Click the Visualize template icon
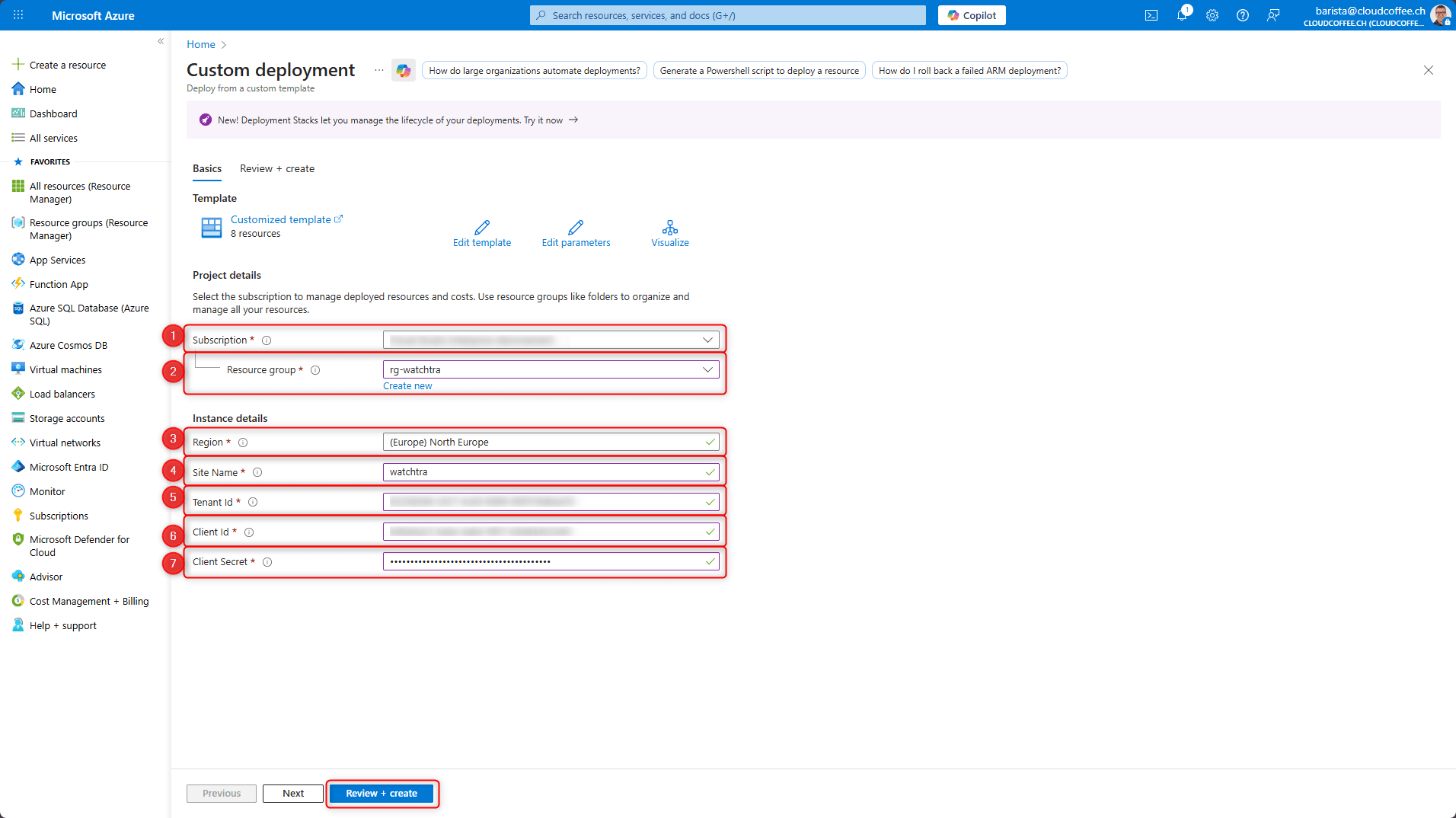Viewport: 1456px width, 818px height. [669, 228]
